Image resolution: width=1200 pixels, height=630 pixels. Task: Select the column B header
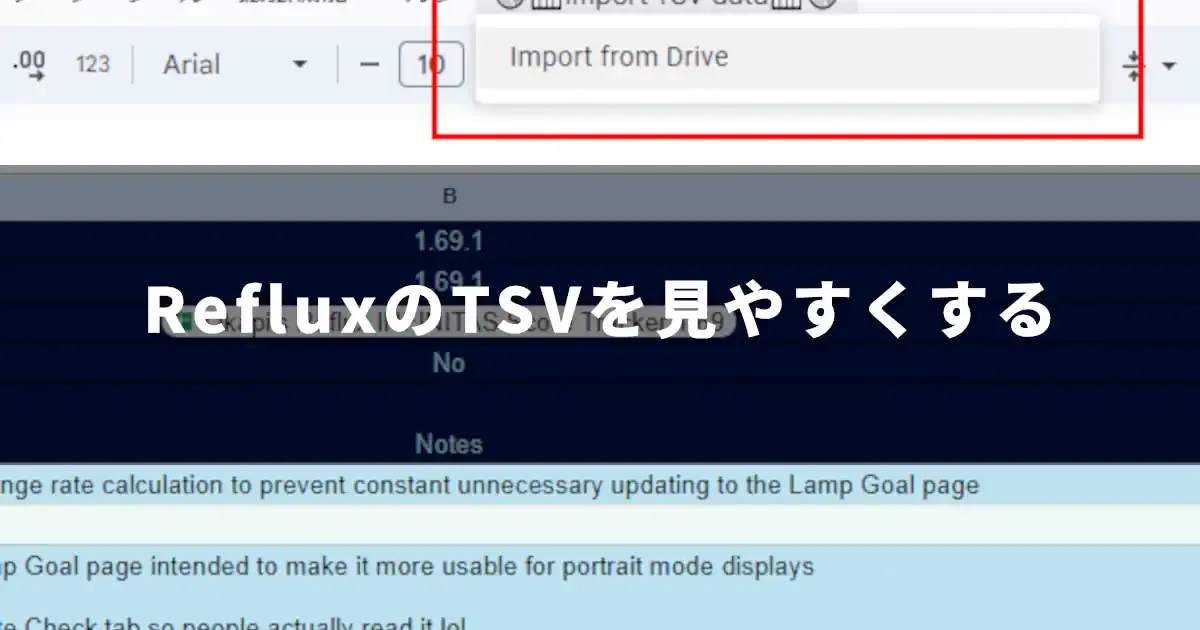click(x=450, y=197)
